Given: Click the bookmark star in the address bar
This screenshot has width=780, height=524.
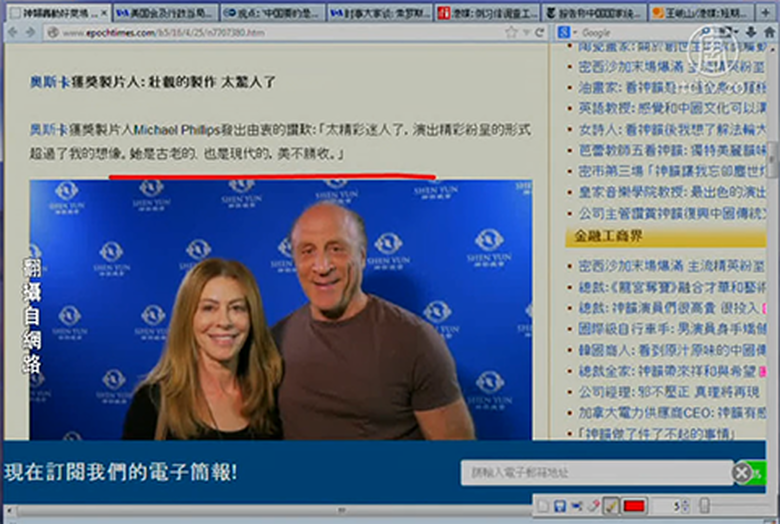Looking at the screenshot, I should (x=512, y=32).
